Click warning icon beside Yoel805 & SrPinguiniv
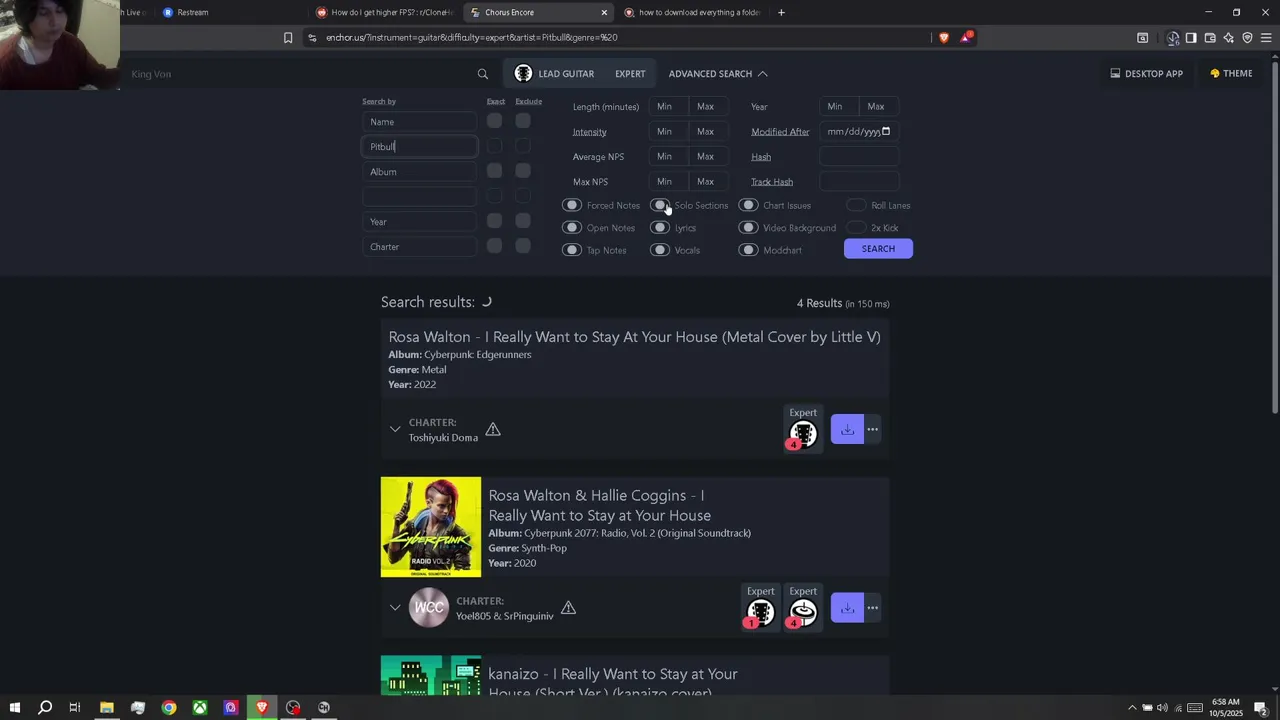 (x=568, y=608)
